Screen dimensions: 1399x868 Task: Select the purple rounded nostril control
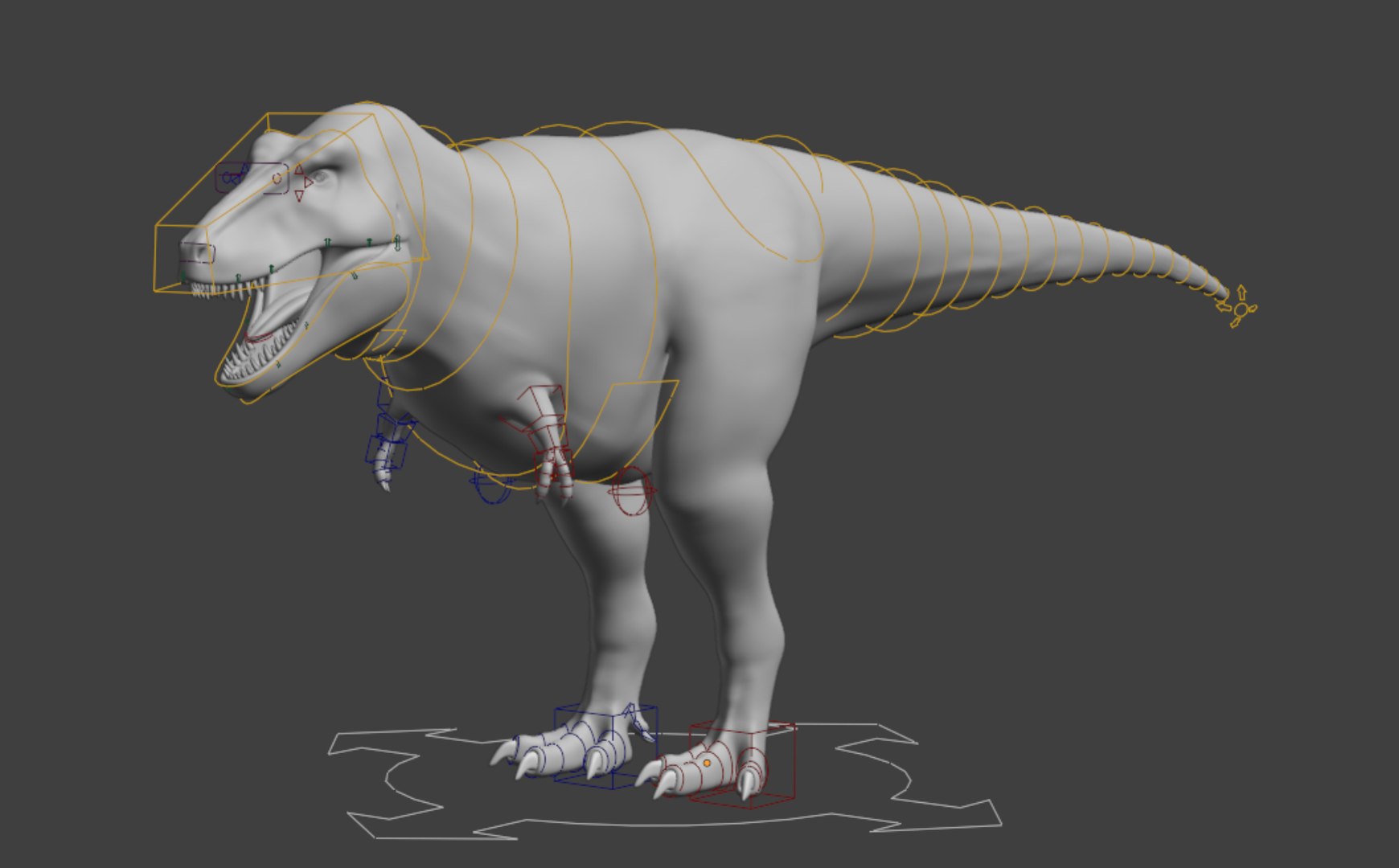click(x=196, y=253)
